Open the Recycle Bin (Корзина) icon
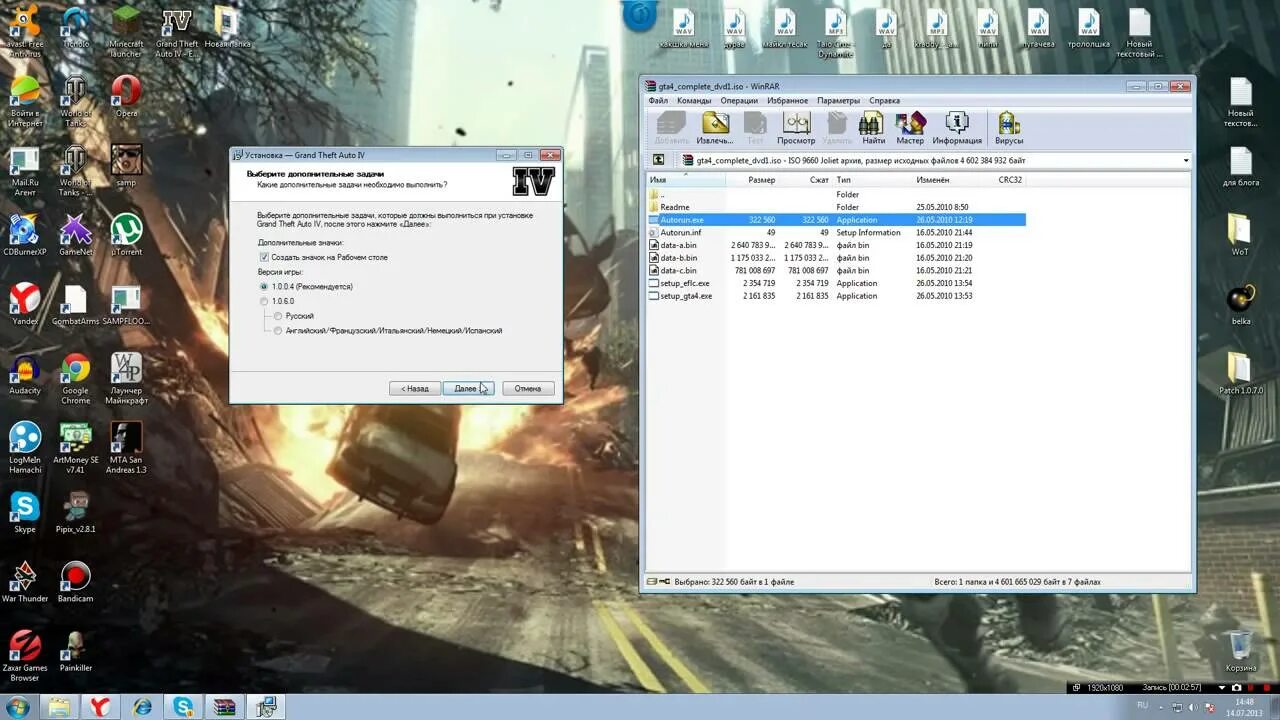1280x720 pixels. point(1241,650)
